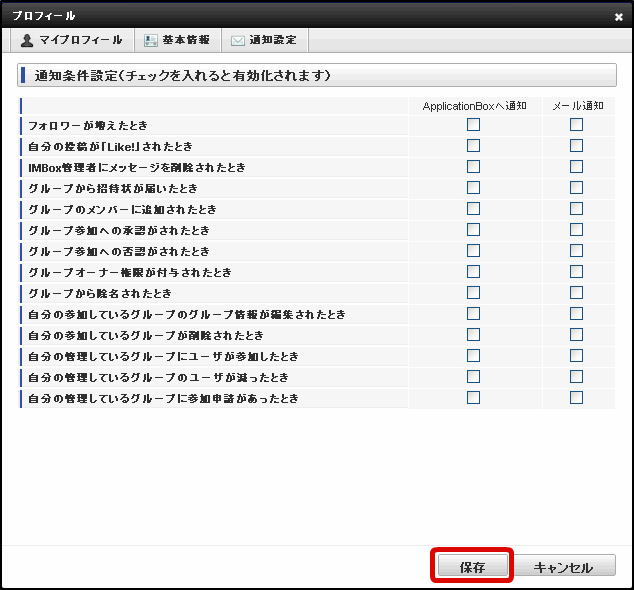Toggle mail box for 参加しているグループが削除されたとき
This screenshot has width=634, height=590.
coord(577,335)
